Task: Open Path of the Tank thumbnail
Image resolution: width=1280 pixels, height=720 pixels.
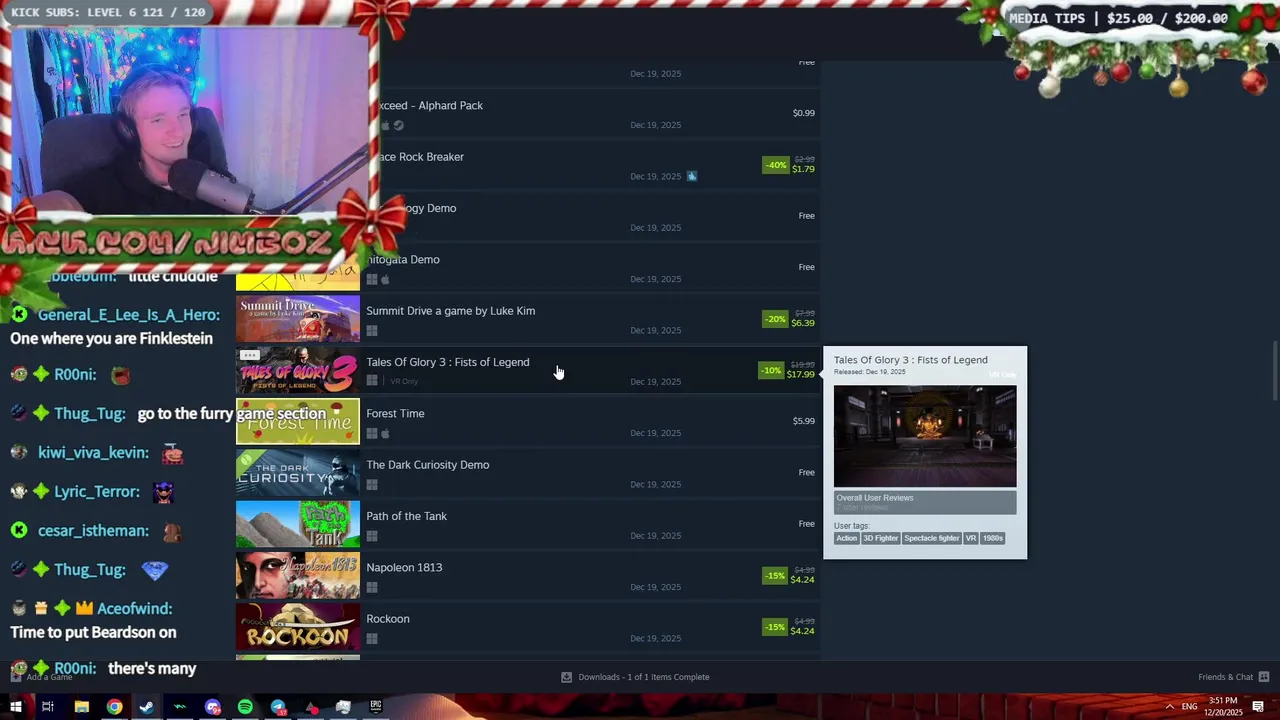Action: tap(298, 525)
